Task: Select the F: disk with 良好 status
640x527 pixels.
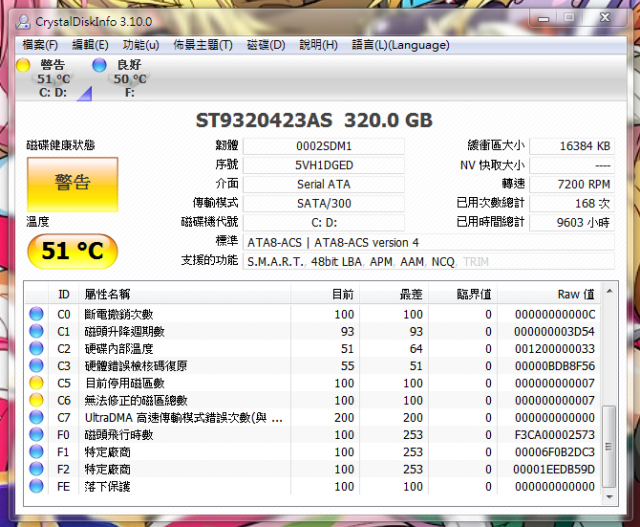Action: coord(129,78)
